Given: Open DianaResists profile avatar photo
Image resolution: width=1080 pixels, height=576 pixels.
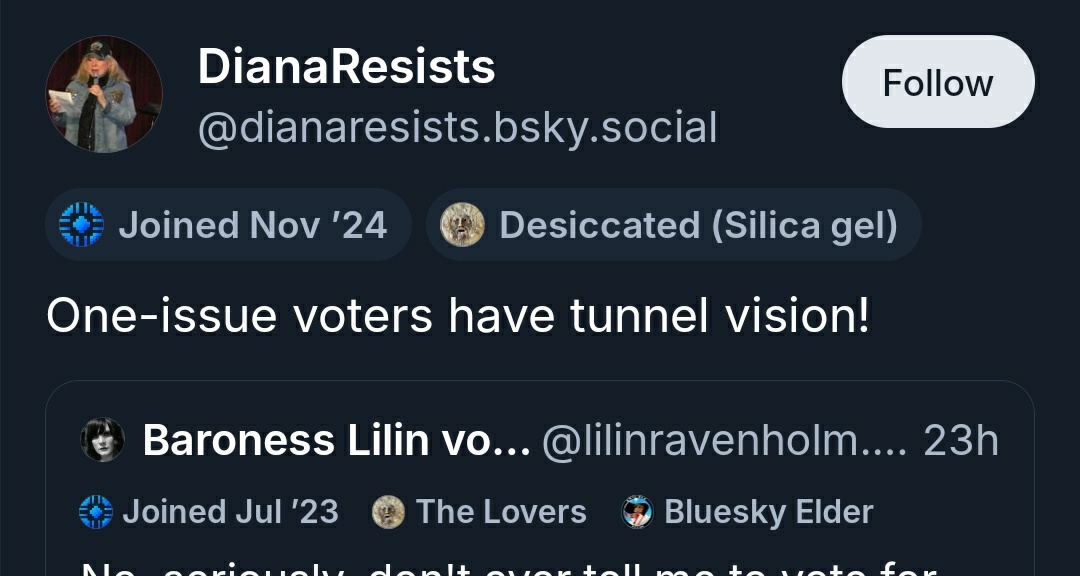Looking at the screenshot, I should tap(104, 94).
